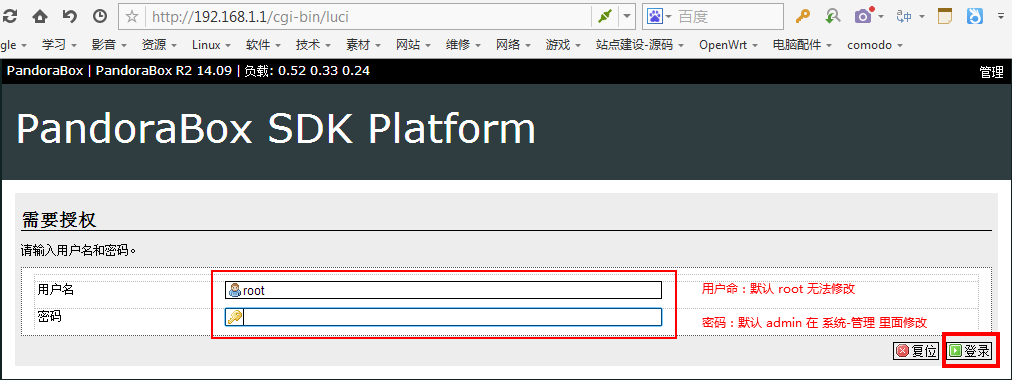
Task: Click the key icon inside the password field
Action: [234, 317]
